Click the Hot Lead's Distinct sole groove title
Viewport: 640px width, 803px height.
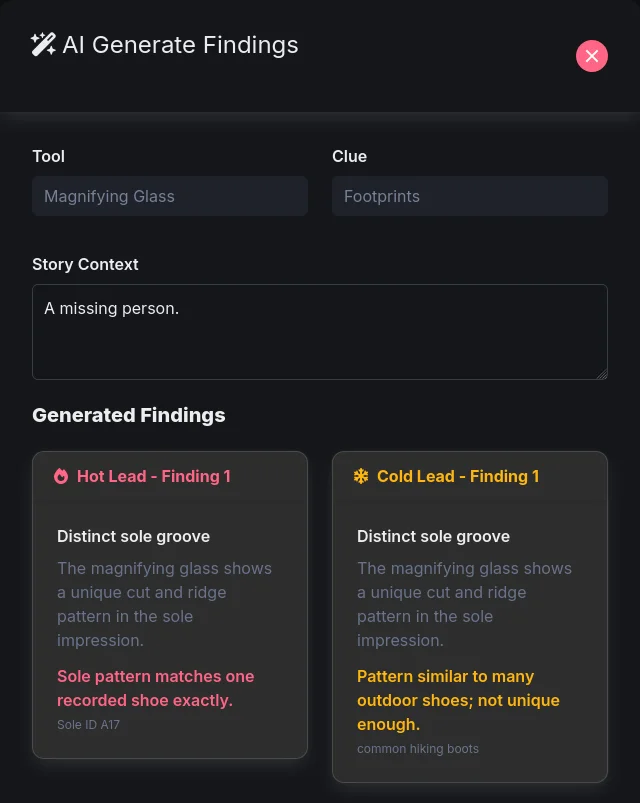(133, 537)
